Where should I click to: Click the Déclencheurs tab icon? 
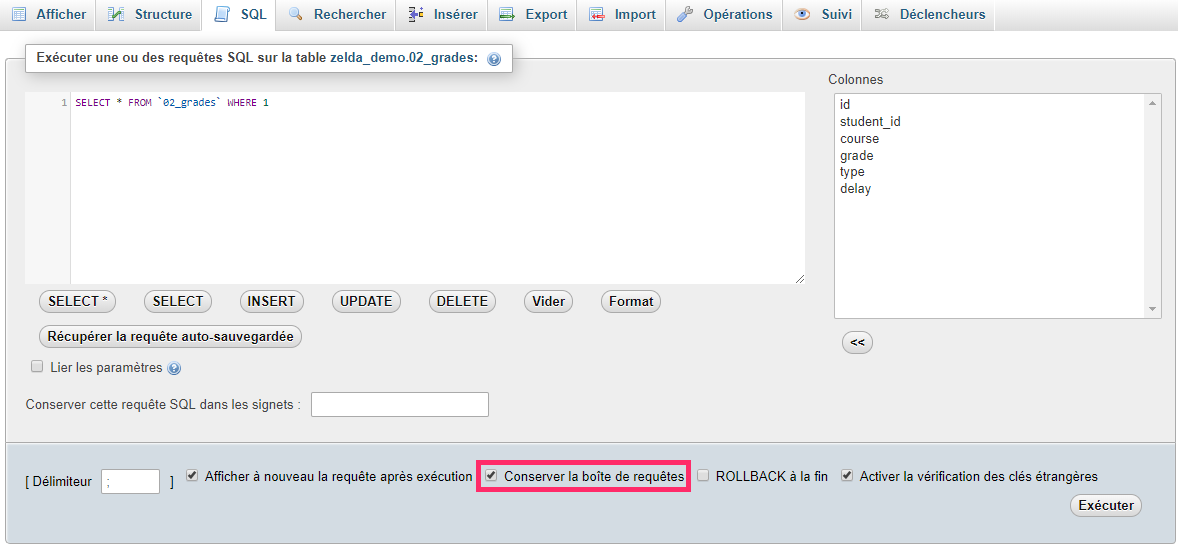881,14
